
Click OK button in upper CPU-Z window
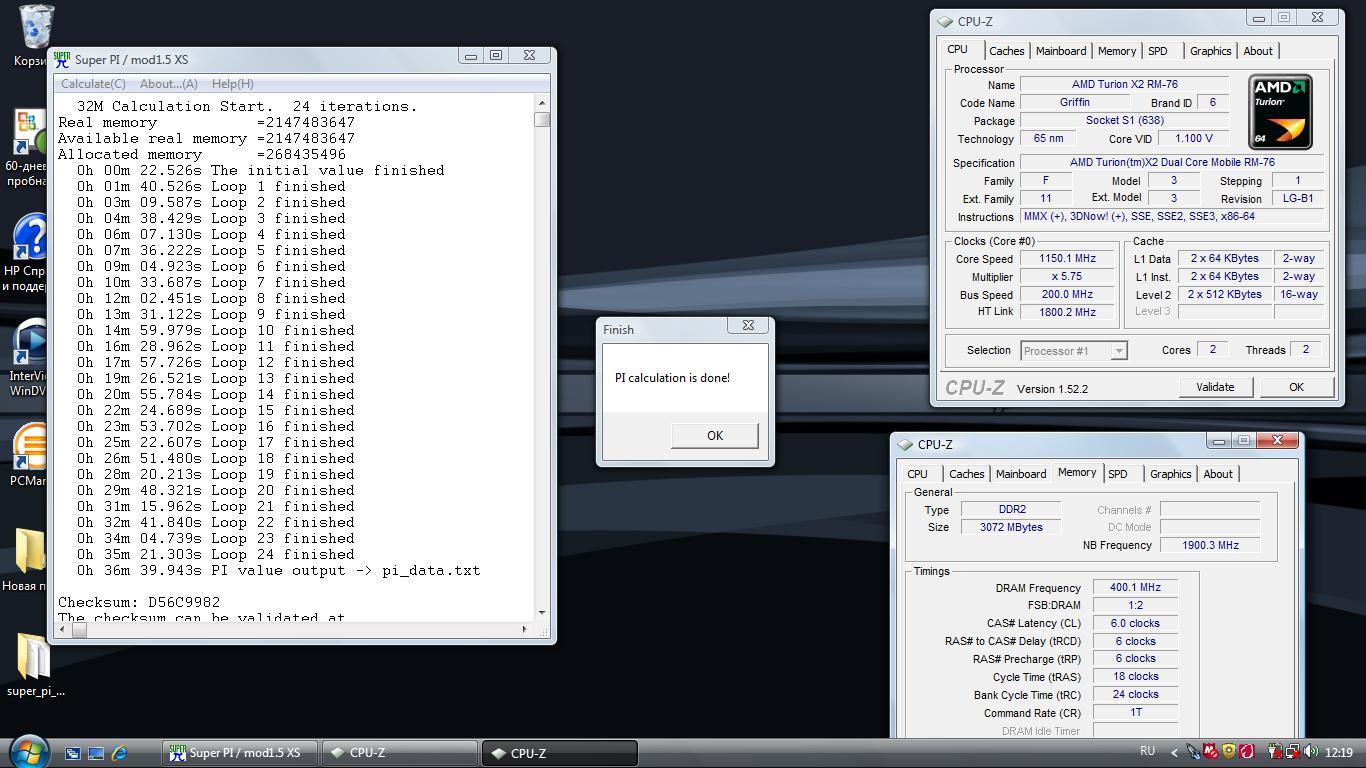tap(1296, 387)
